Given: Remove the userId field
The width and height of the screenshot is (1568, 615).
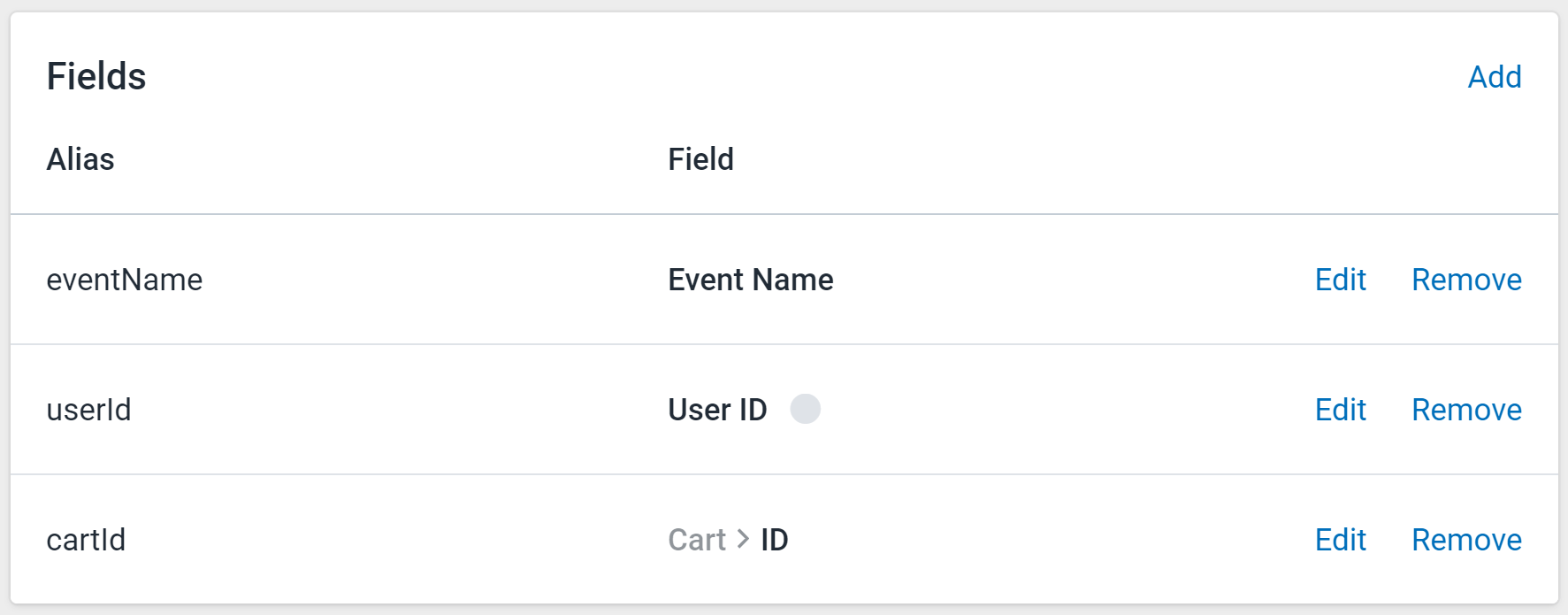Looking at the screenshot, I should click(x=1466, y=410).
